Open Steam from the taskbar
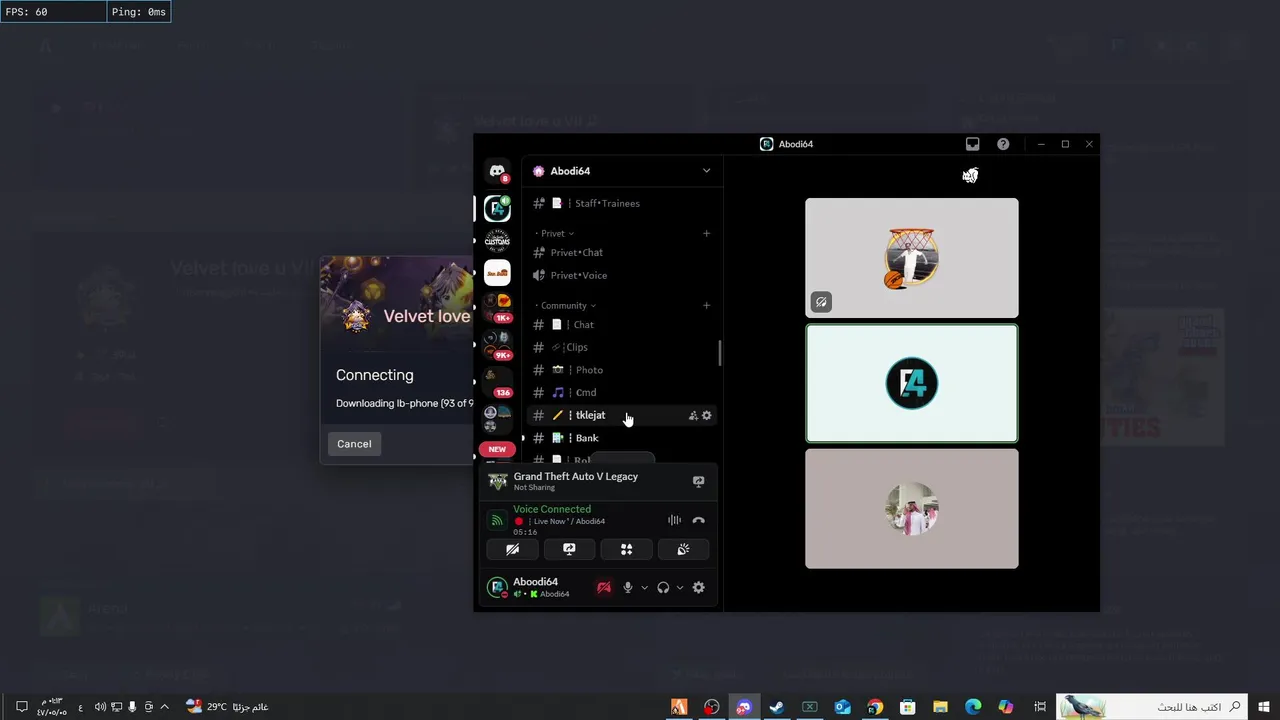 tap(776, 707)
